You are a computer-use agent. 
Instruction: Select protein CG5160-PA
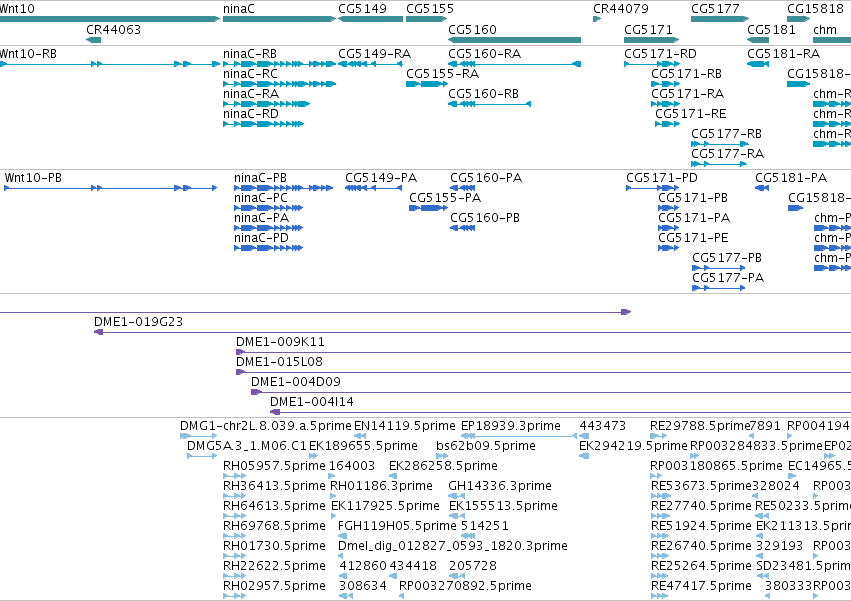(486, 179)
